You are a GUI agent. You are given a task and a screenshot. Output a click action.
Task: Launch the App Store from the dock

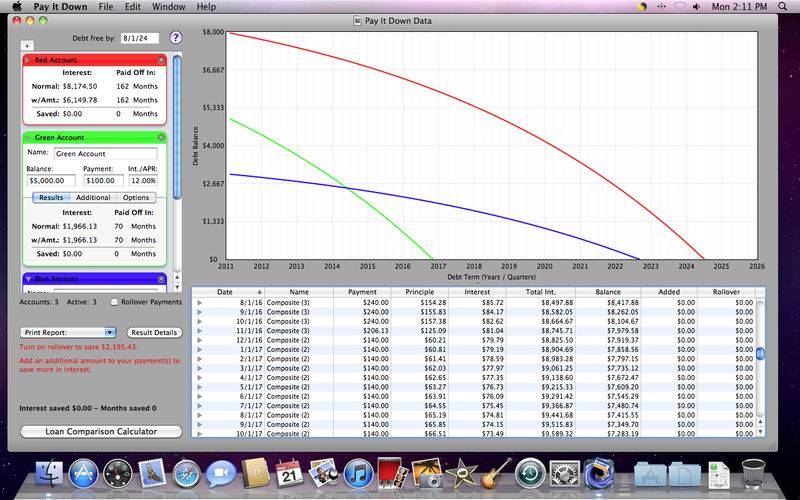point(83,473)
